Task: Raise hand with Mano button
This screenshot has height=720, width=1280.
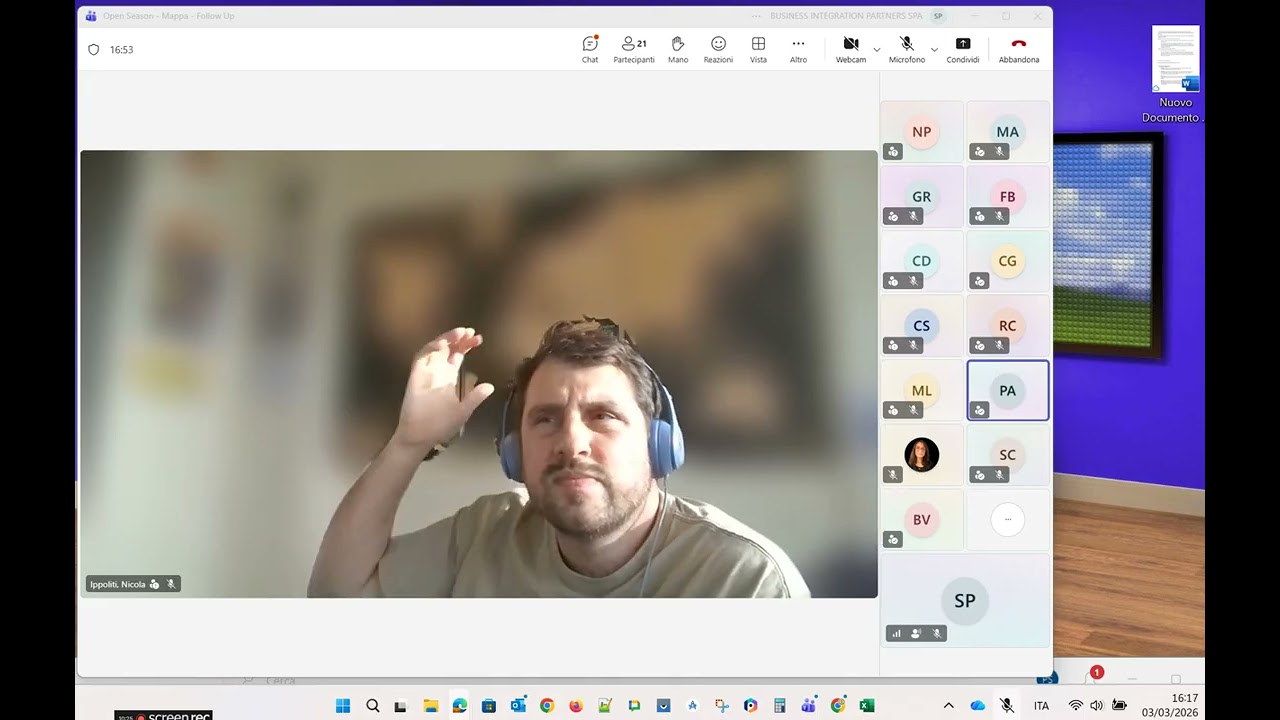Action: point(678,49)
